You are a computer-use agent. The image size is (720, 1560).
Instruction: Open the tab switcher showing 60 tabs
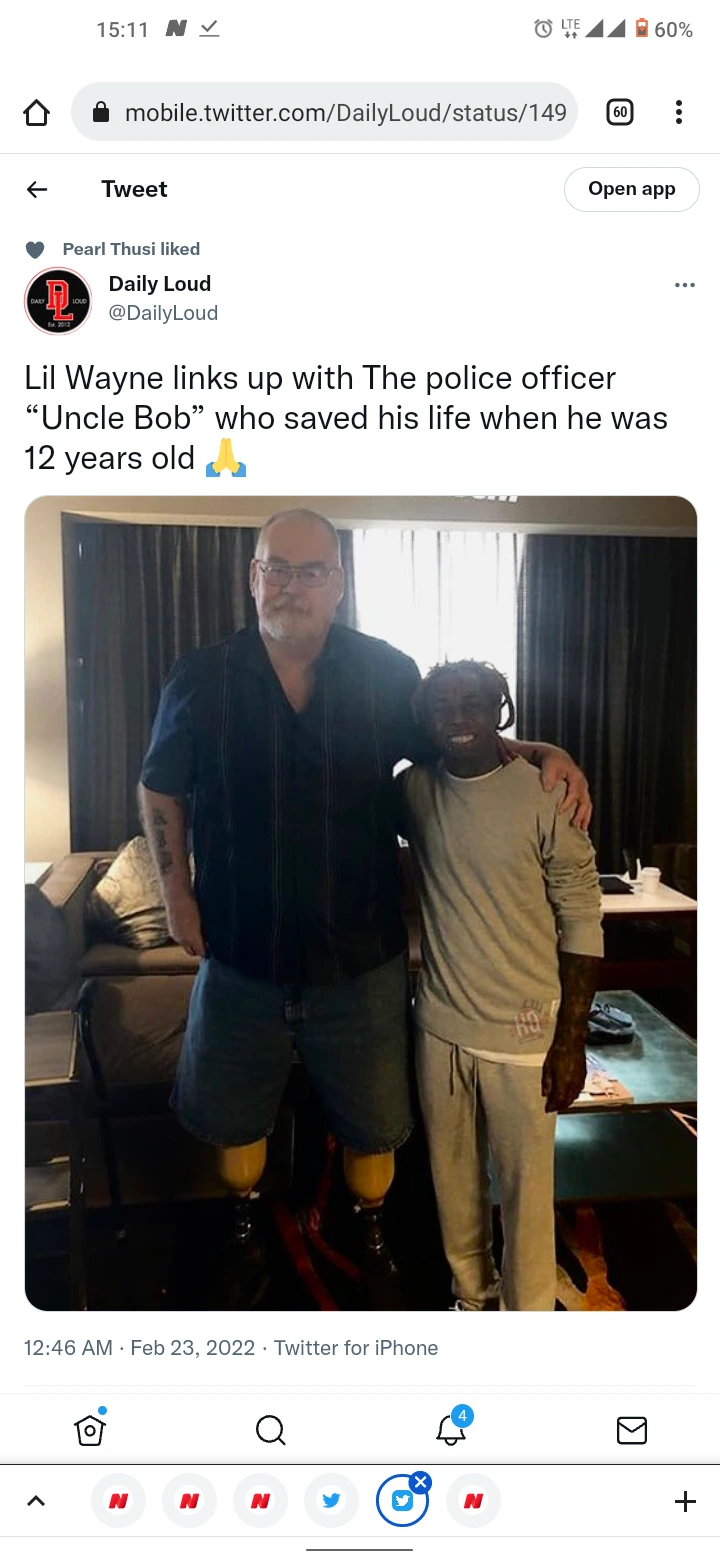point(620,113)
